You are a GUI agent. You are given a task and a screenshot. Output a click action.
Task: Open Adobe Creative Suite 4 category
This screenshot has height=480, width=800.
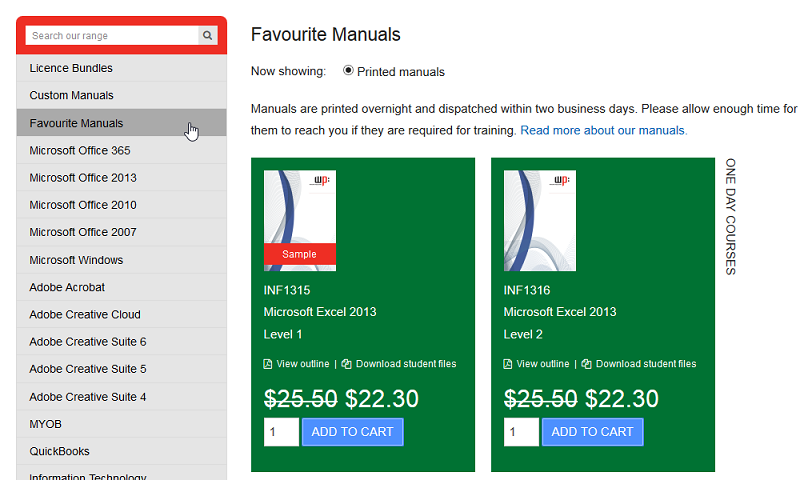point(121,396)
